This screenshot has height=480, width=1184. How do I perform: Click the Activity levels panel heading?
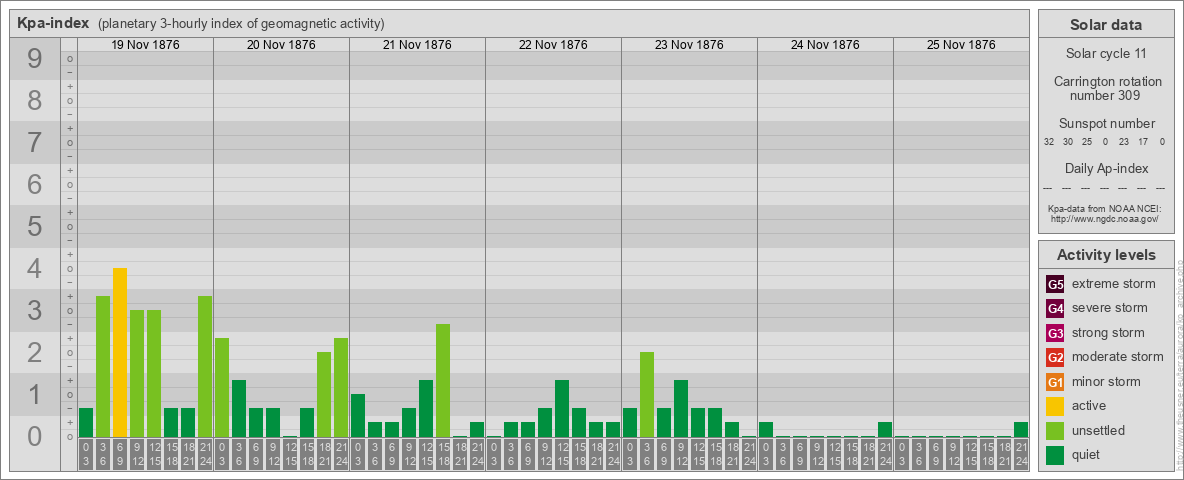point(1106,255)
